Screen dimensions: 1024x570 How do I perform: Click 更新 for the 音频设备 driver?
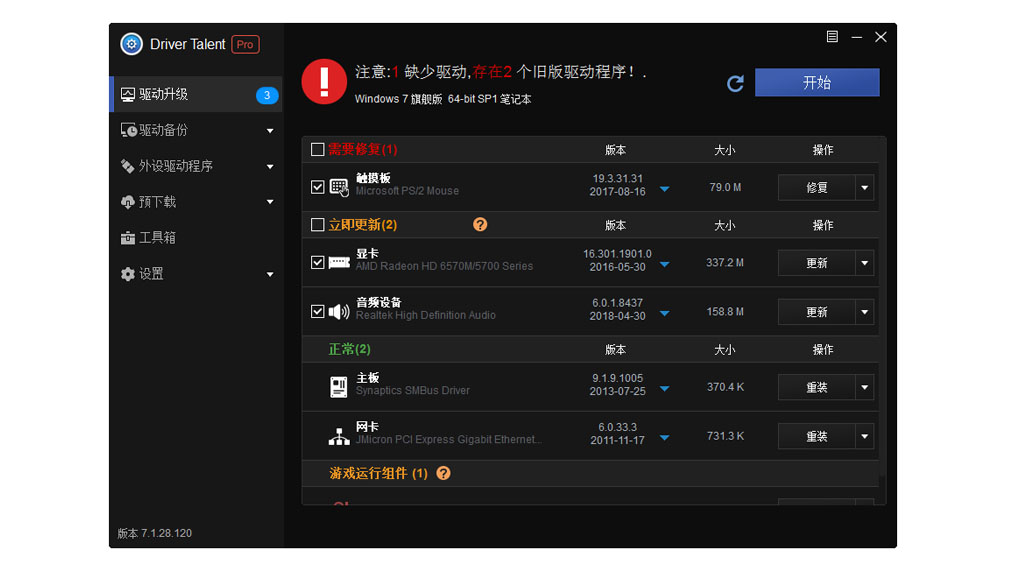816,312
